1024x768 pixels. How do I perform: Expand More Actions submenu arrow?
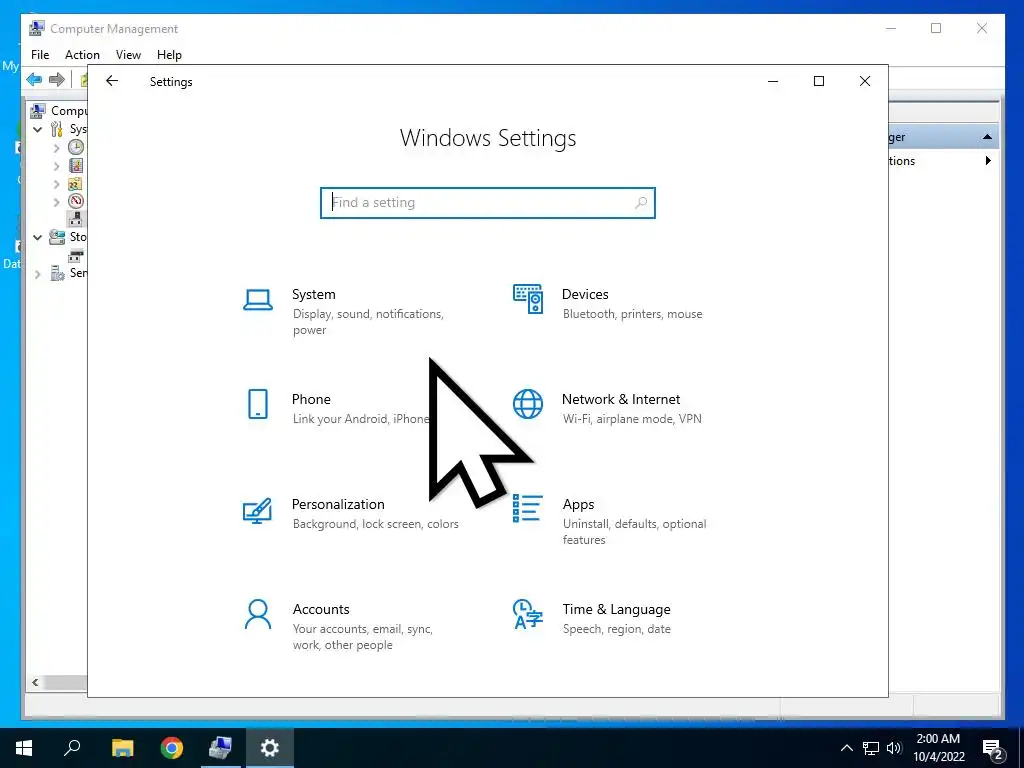pos(988,161)
